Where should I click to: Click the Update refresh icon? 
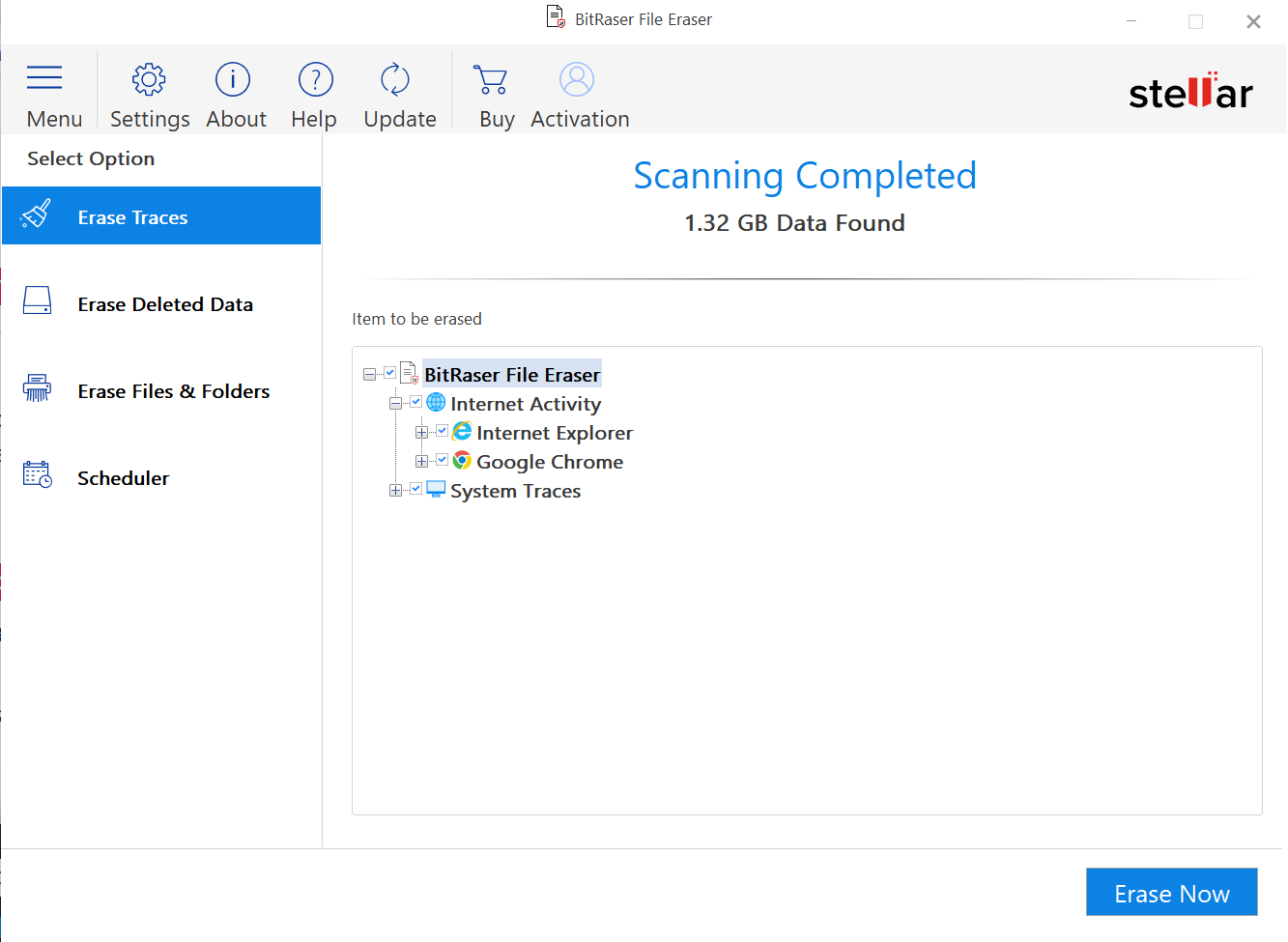pyautogui.click(x=395, y=79)
